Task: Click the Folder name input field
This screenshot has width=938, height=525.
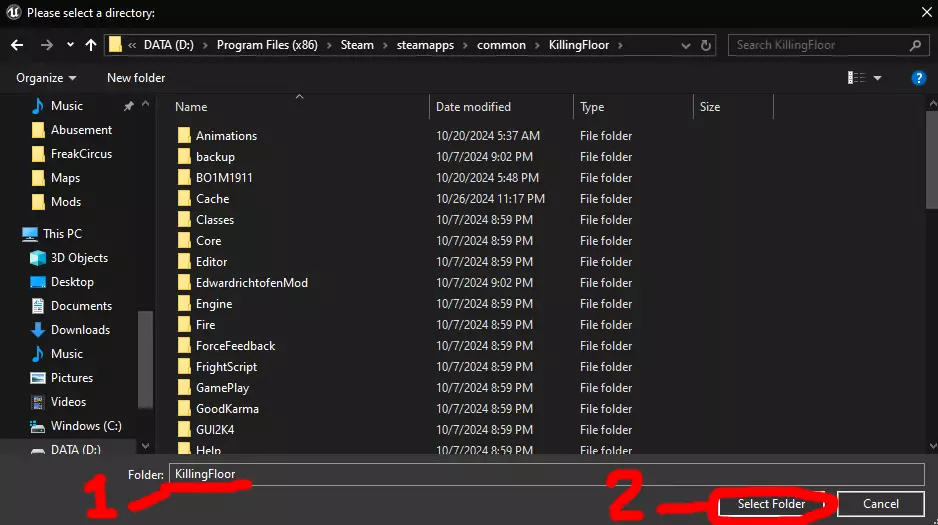Action: [x=547, y=474]
